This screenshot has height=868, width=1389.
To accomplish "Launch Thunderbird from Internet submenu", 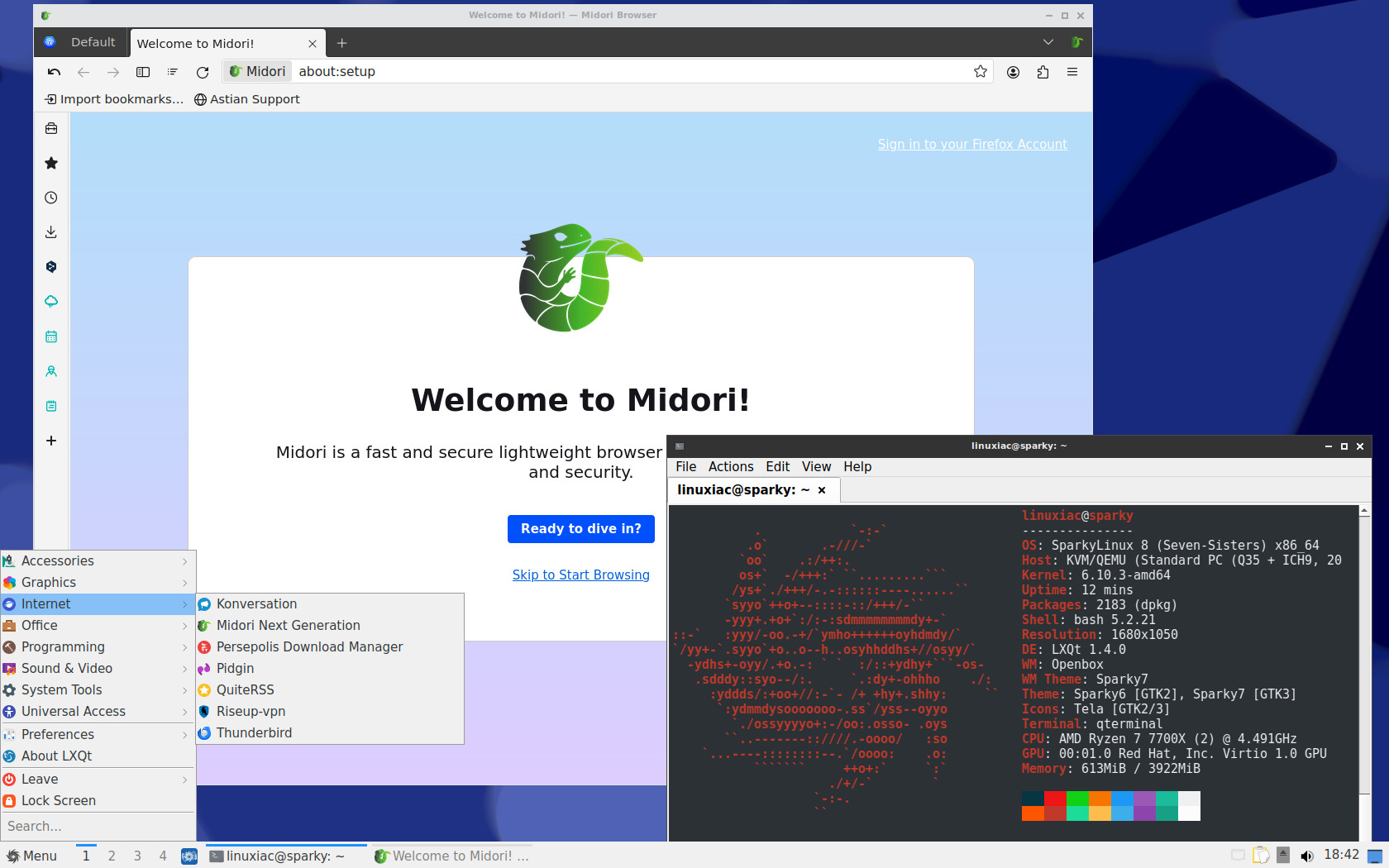I will pyautogui.click(x=330, y=733).
